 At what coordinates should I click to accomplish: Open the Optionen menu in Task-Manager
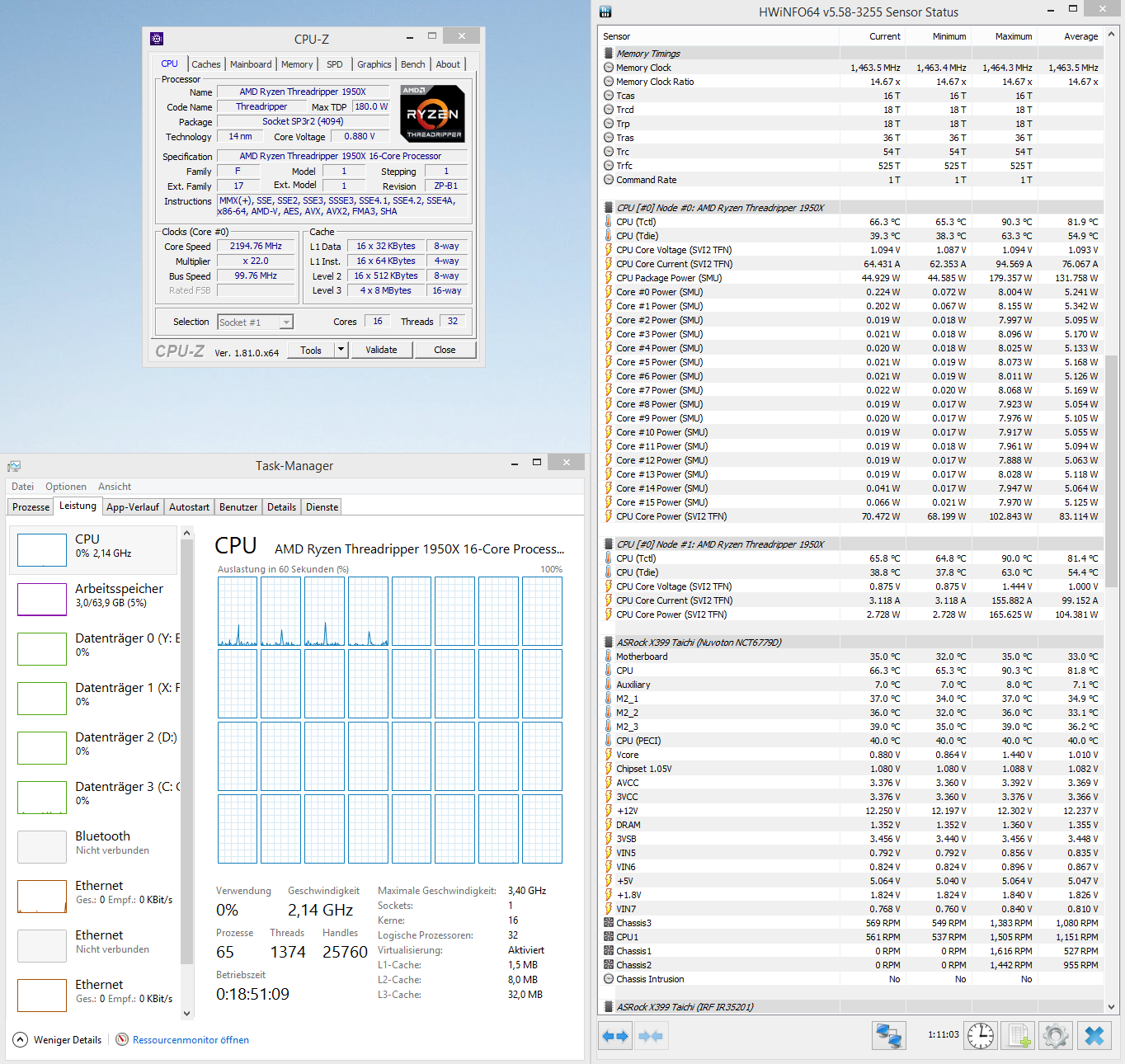tap(66, 487)
